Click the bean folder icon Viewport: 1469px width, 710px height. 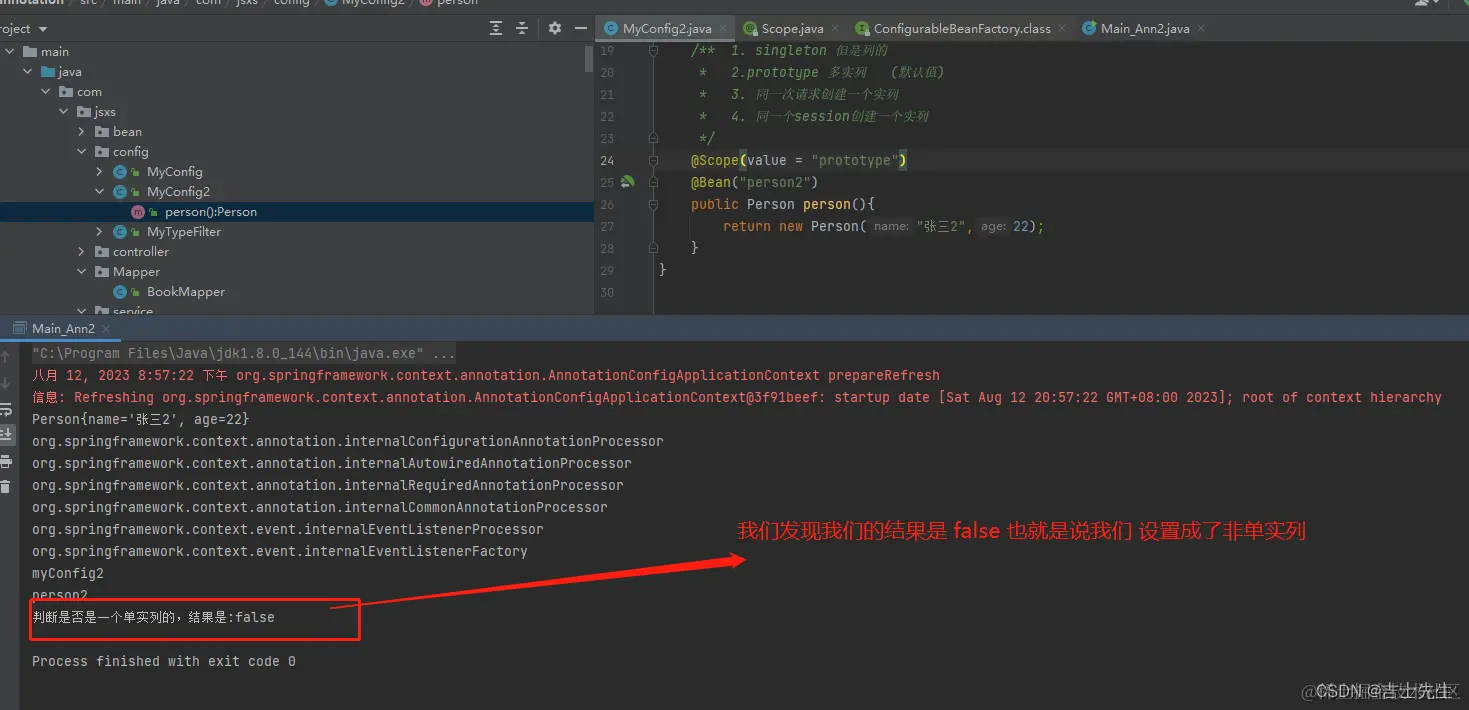coord(102,132)
